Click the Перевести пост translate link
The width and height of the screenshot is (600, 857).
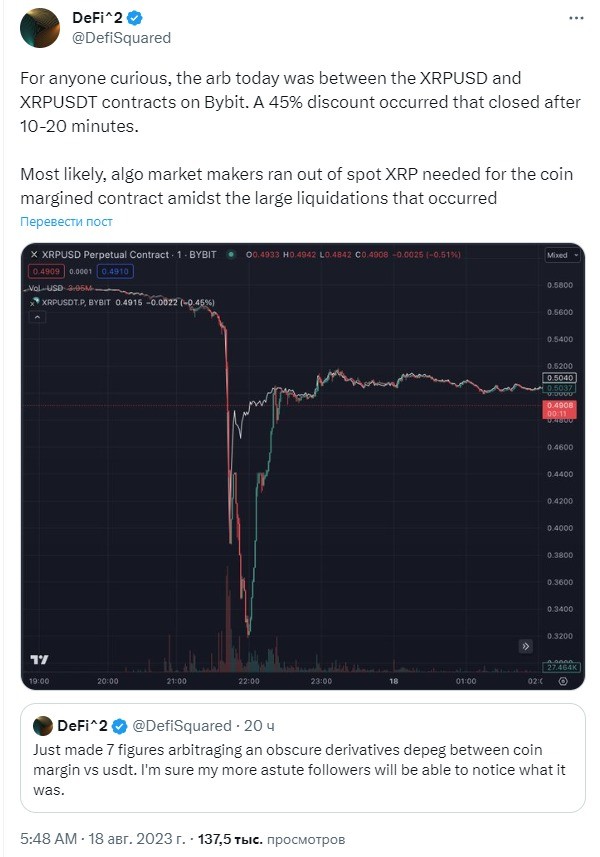coord(66,221)
